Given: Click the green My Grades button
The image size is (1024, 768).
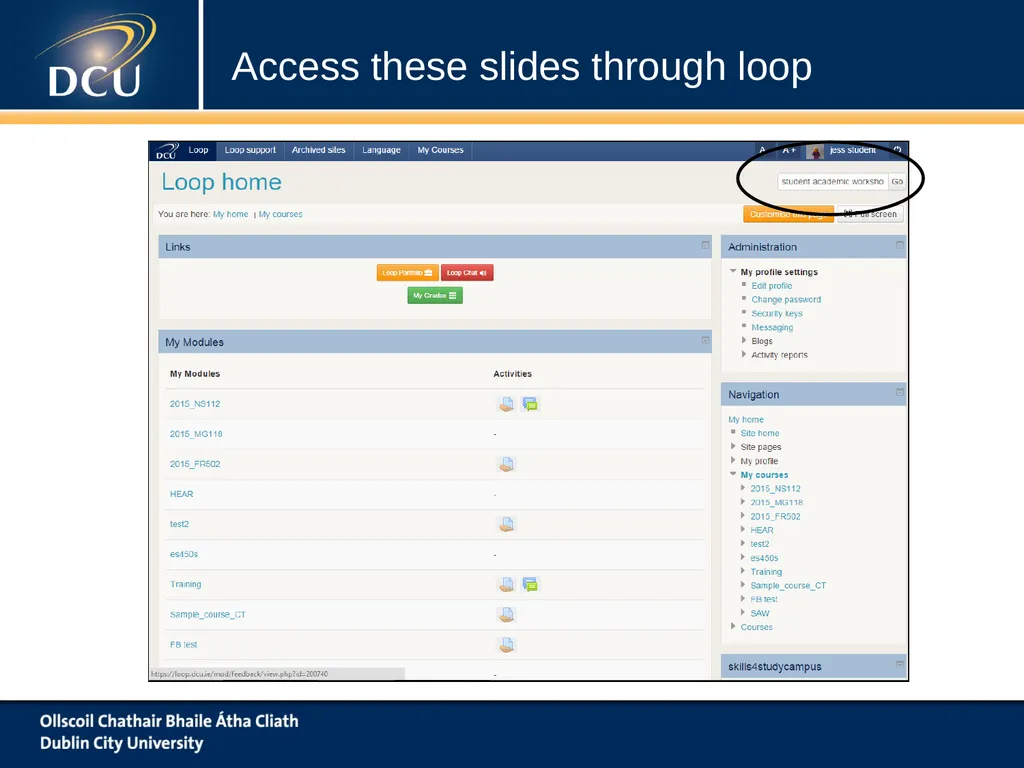Looking at the screenshot, I should [x=435, y=296].
